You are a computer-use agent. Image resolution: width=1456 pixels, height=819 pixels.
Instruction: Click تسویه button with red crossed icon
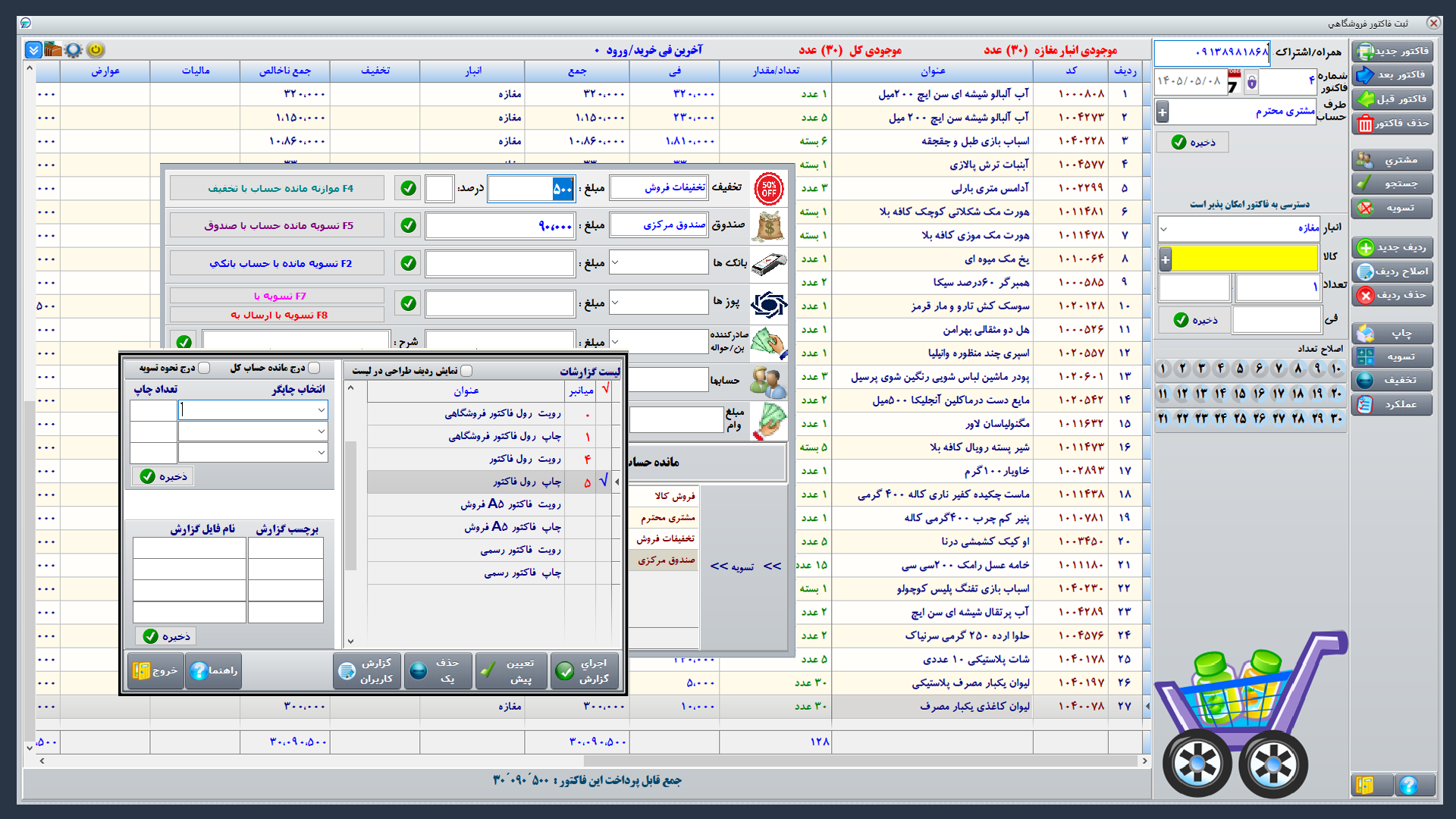coord(1392,208)
